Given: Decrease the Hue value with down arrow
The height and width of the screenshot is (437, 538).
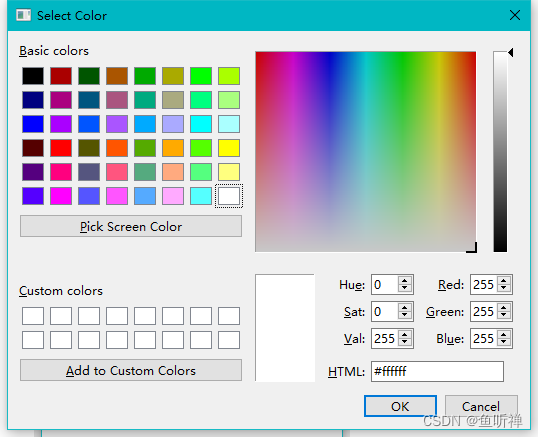Looking at the screenshot, I should point(405,288).
